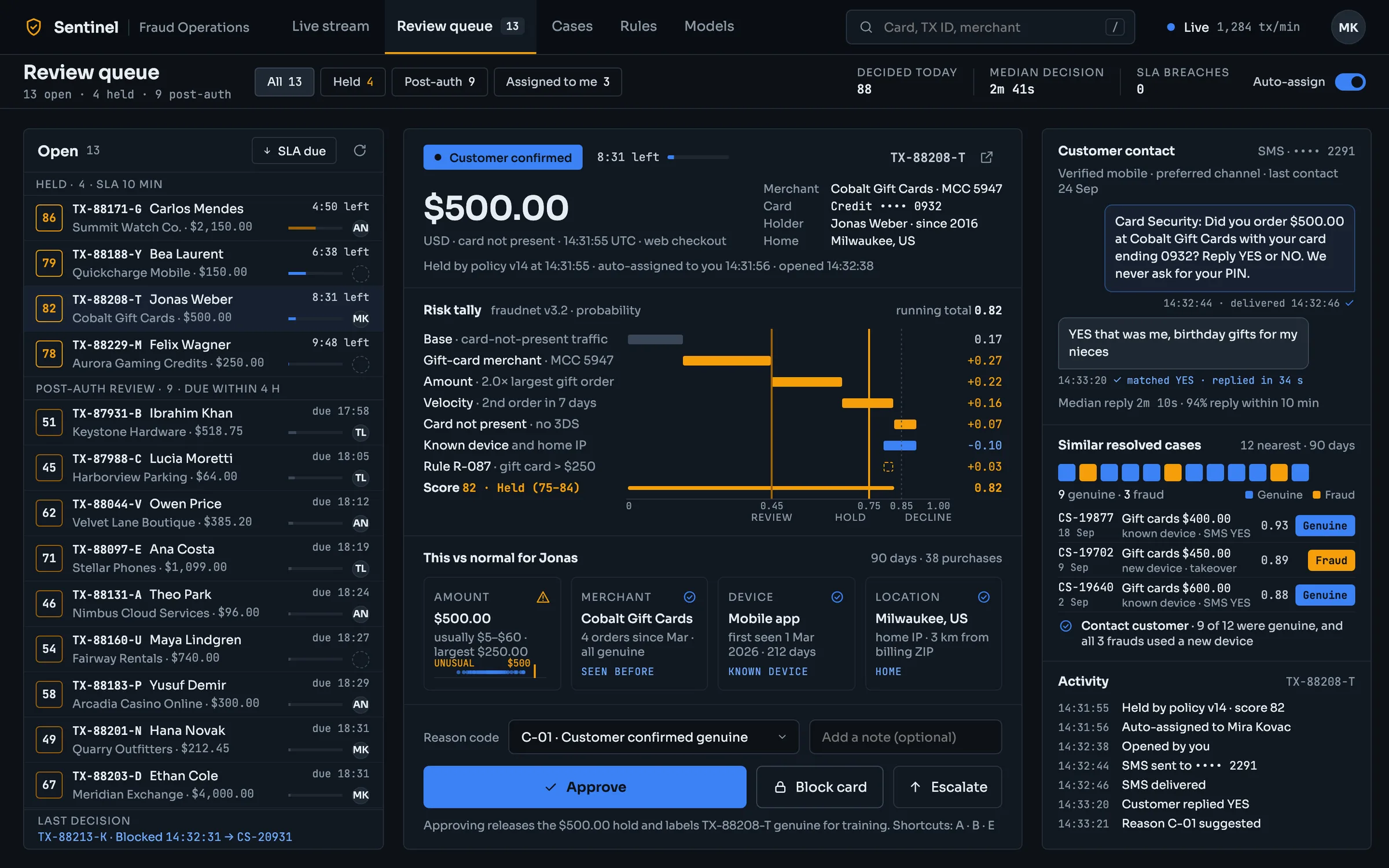Click the unassigned circle on Felix Wagner row
The width and height of the screenshot is (1389, 868).
[x=361, y=364]
